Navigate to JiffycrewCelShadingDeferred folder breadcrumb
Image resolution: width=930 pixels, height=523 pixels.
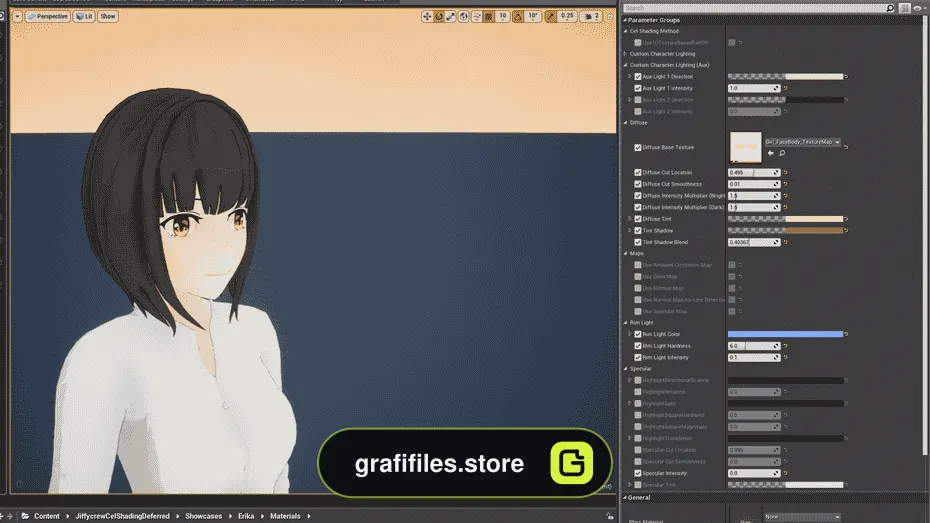coord(122,516)
